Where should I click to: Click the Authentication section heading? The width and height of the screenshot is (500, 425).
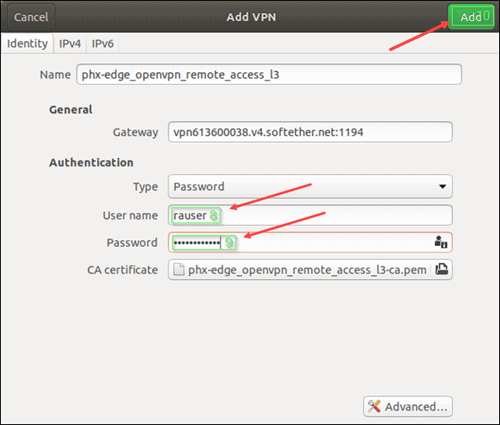click(x=91, y=163)
